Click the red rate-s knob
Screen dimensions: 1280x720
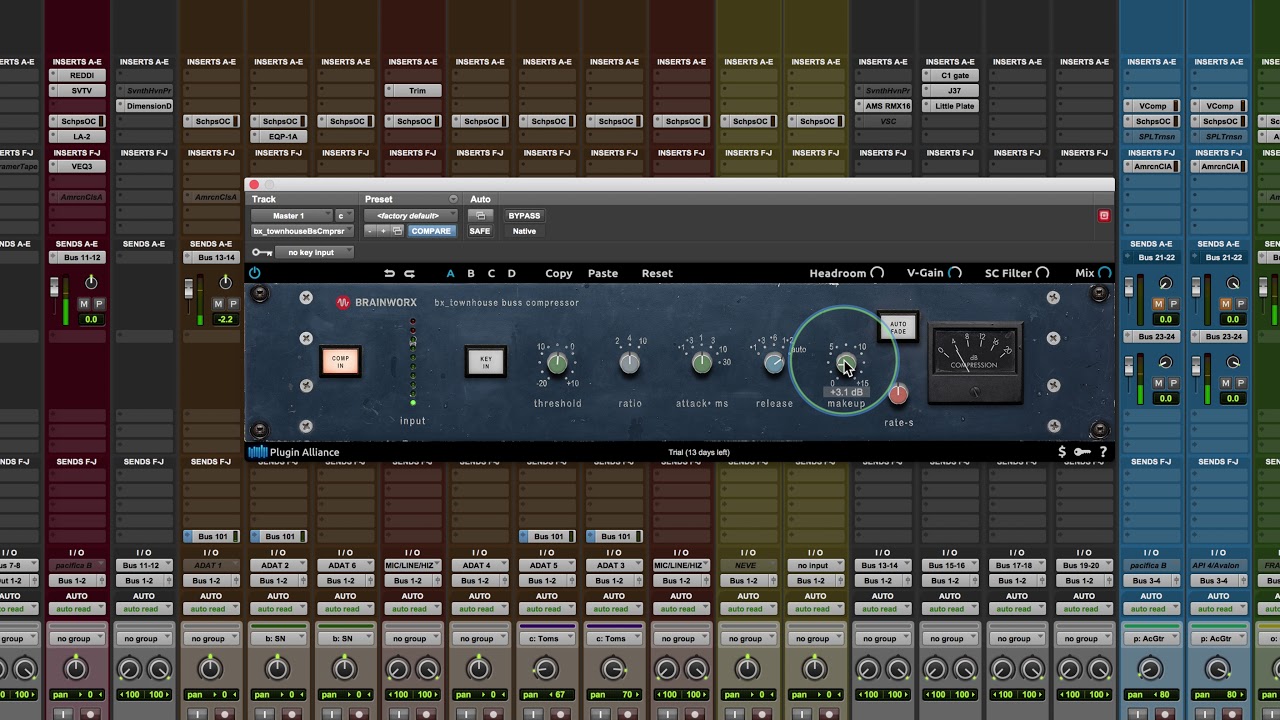point(898,394)
